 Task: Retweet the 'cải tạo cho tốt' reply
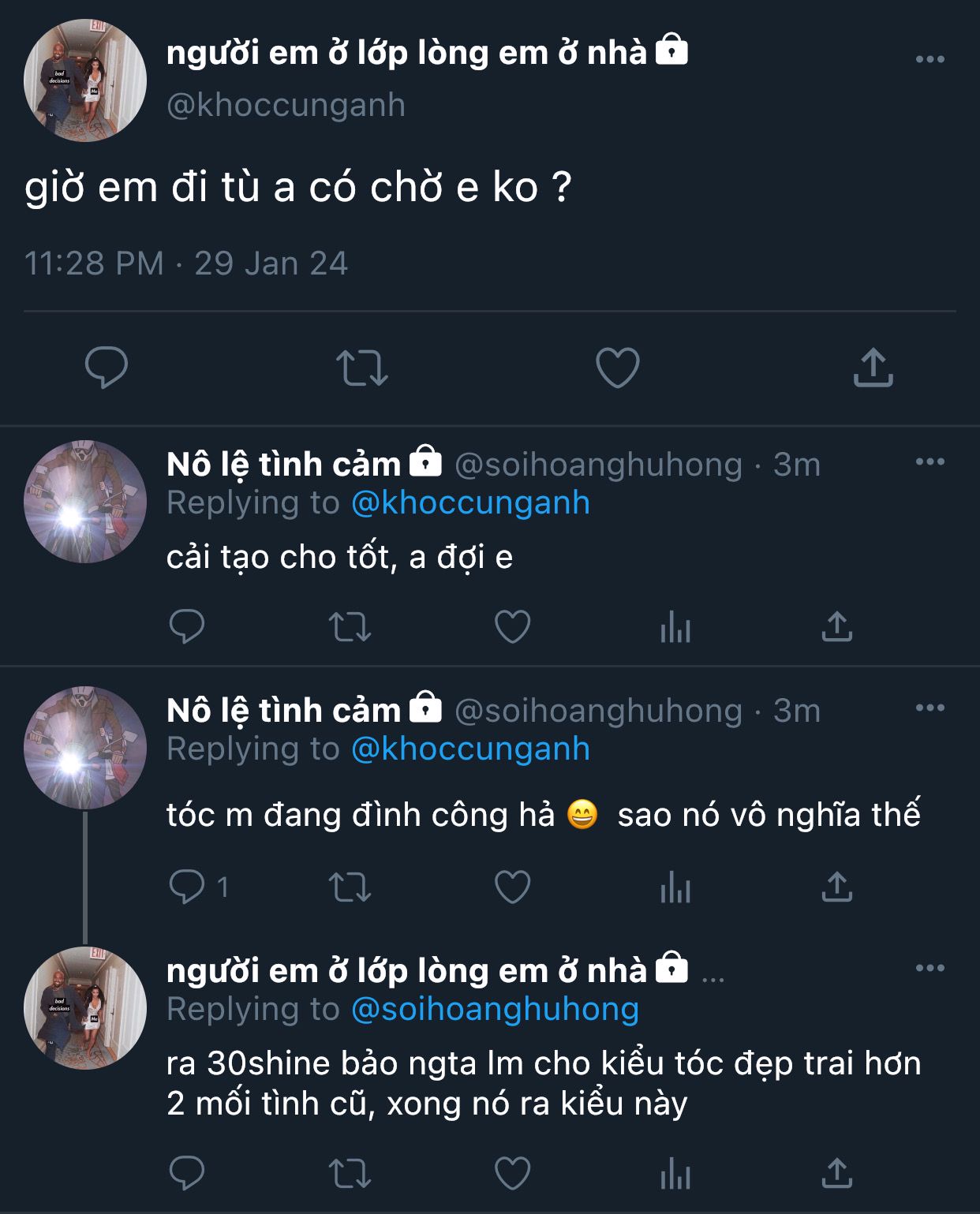click(350, 627)
